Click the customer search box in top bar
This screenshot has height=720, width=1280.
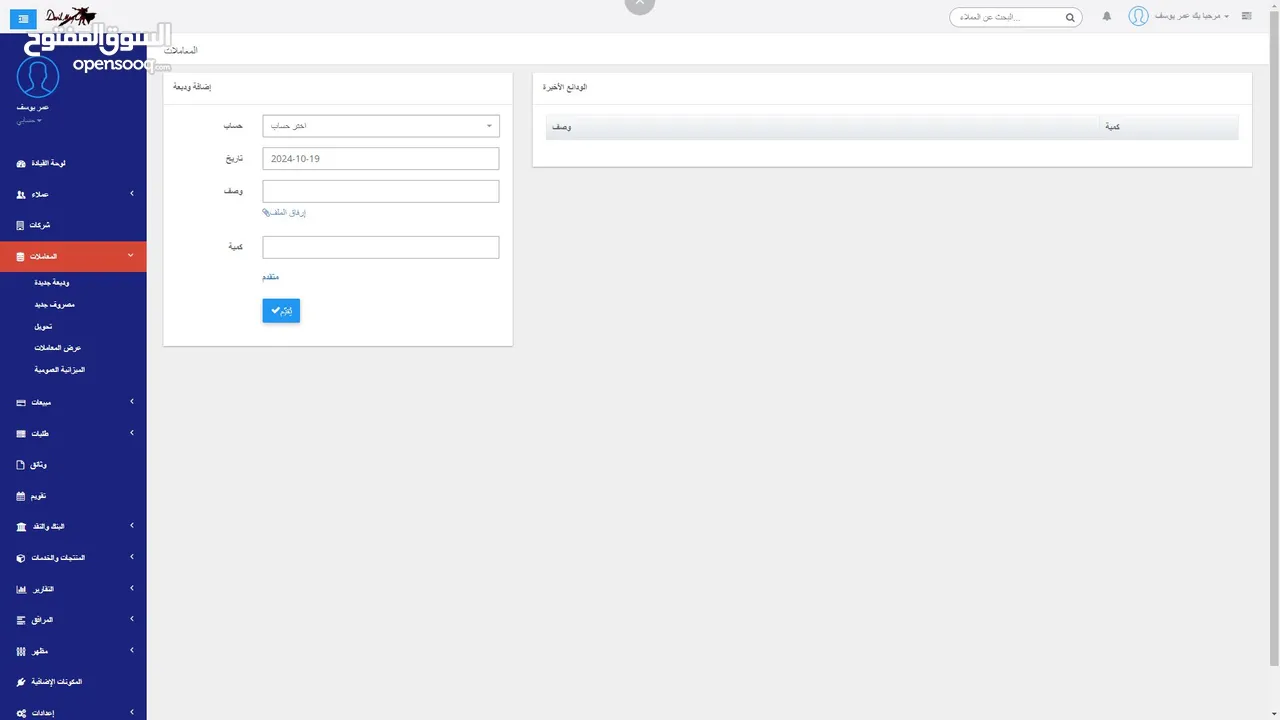pos(1016,17)
